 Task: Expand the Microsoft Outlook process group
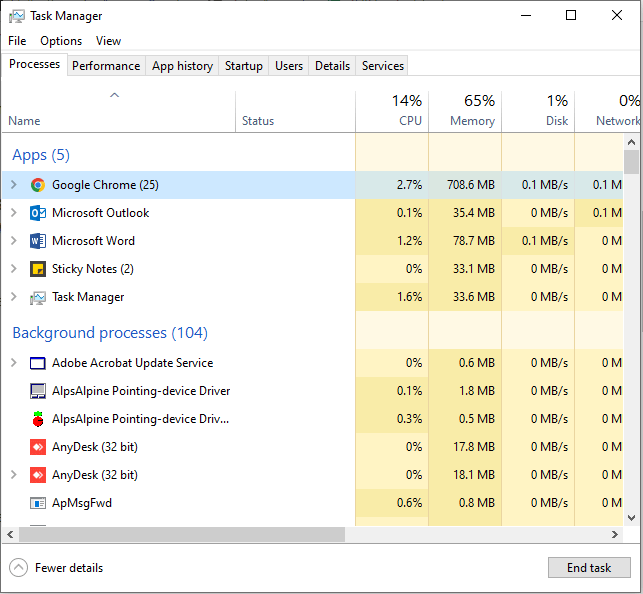(14, 212)
